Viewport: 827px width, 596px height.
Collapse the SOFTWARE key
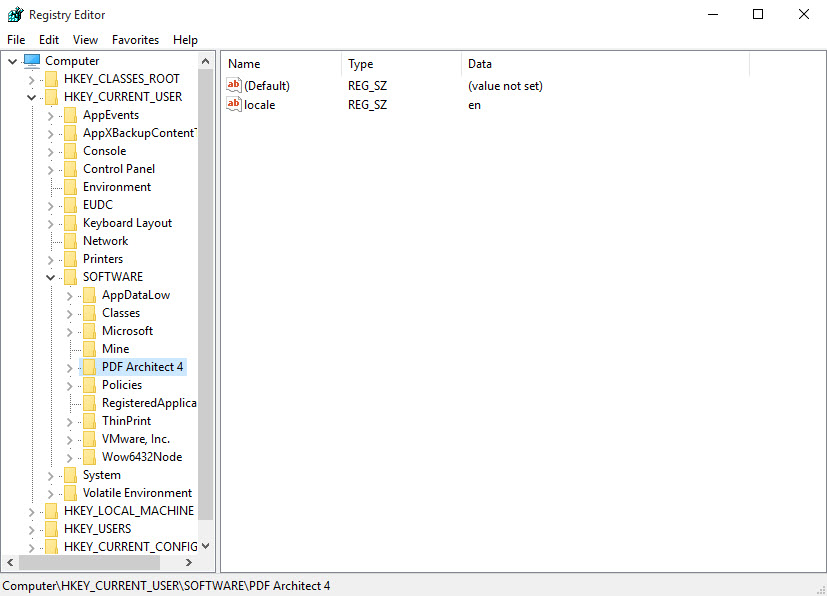coord(49,277)
